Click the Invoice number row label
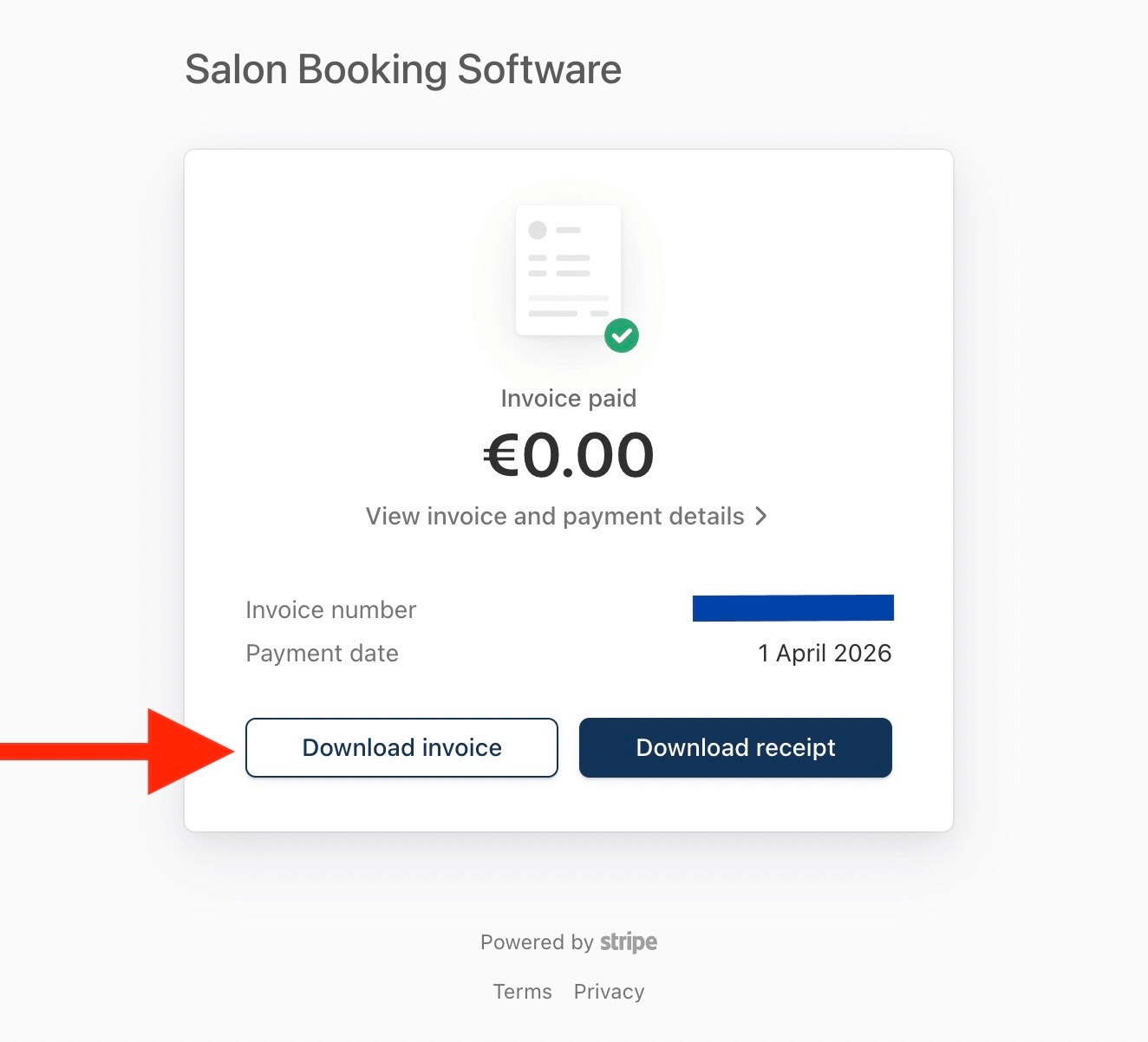Viewport: 1148px width, 1042px height. click(331, 609)
